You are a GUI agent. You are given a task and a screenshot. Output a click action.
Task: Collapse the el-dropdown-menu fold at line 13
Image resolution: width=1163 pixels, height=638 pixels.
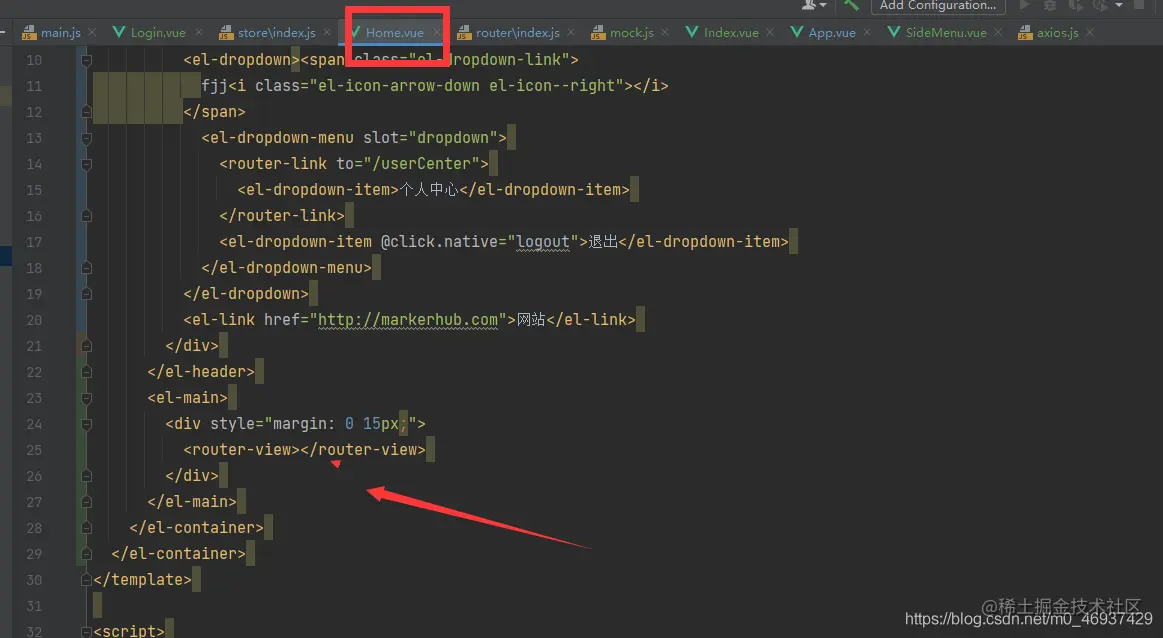click(86, 138)
